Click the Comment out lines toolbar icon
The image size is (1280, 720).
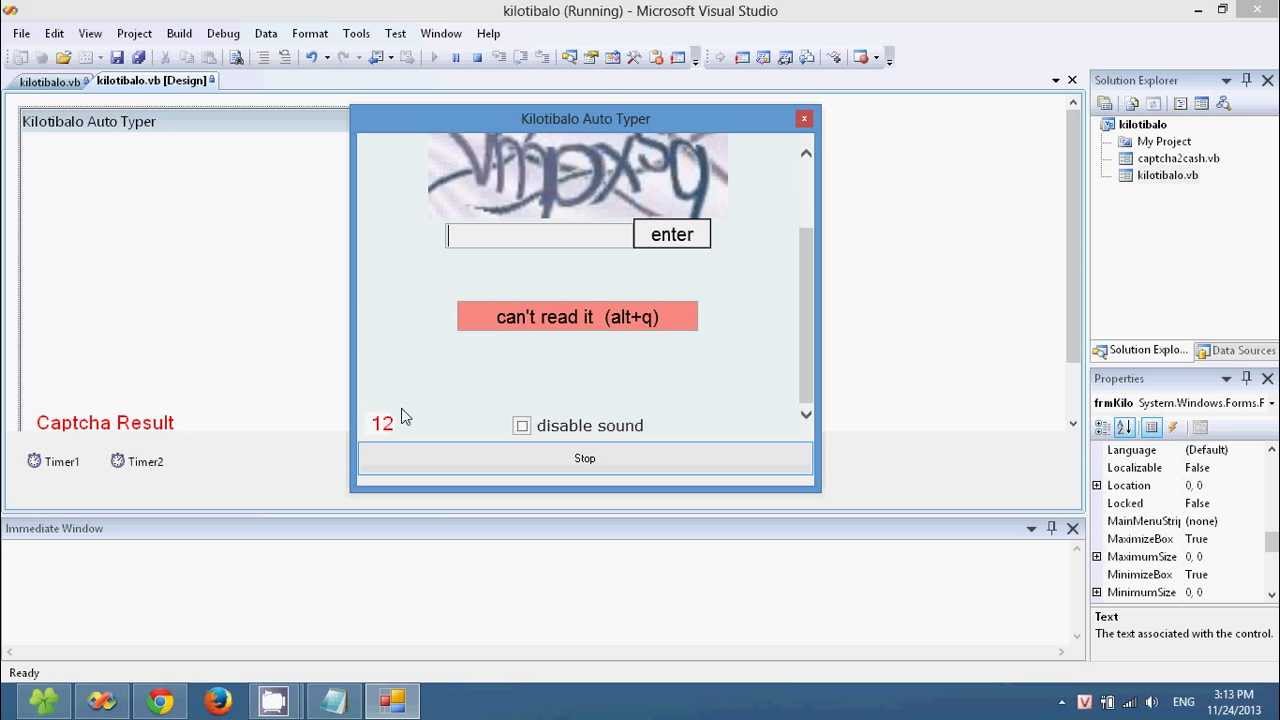[x=263, y=58]
